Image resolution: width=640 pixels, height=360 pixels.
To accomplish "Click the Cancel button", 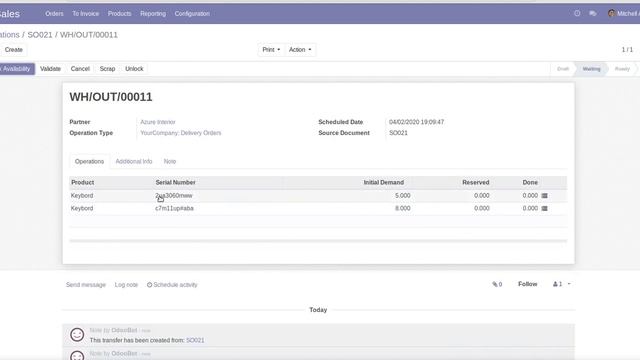I will 80,69.
